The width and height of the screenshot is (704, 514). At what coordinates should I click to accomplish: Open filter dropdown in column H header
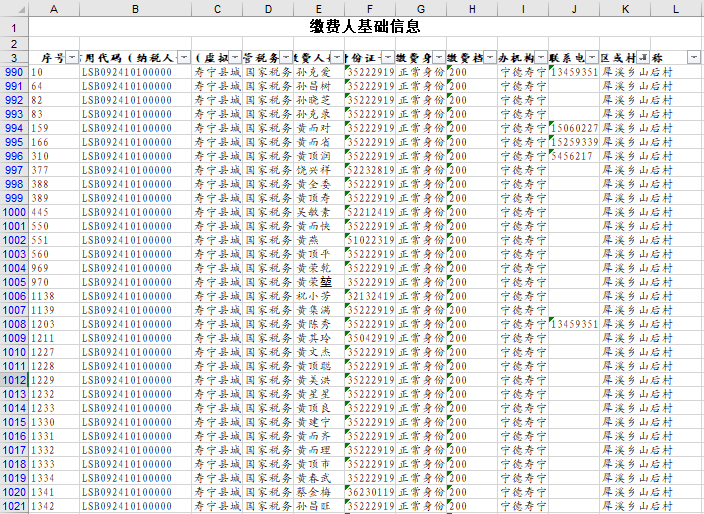tap(490, 57)
